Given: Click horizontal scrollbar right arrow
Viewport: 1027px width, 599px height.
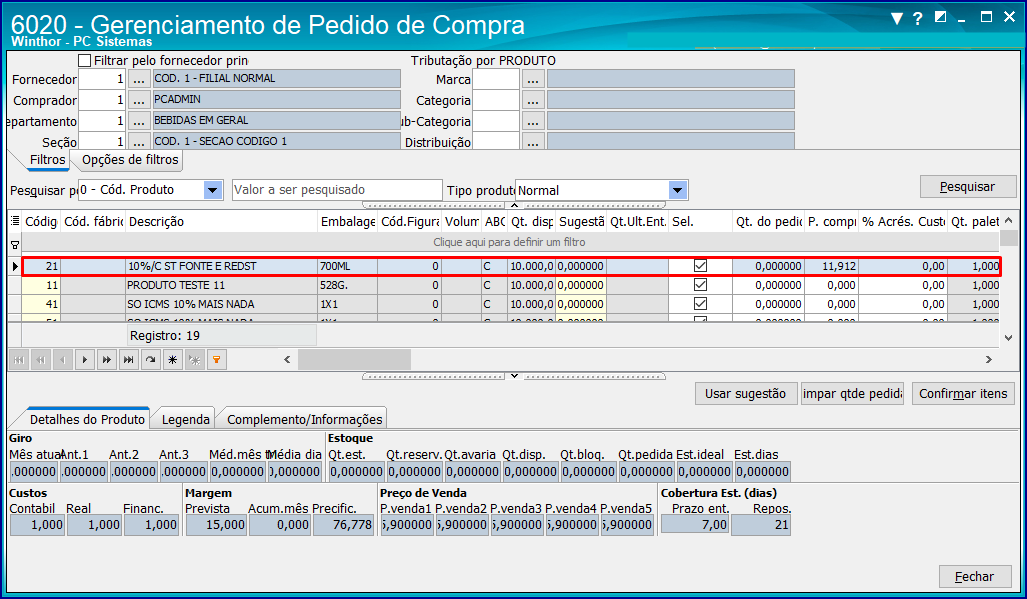Looking at the screenshot, I should pyautogui.click(x=988, y=359).
